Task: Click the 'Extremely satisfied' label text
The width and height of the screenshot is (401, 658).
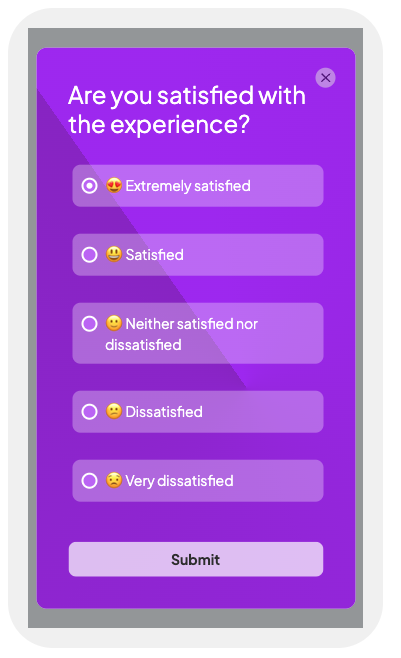Action: click(188, 186)
